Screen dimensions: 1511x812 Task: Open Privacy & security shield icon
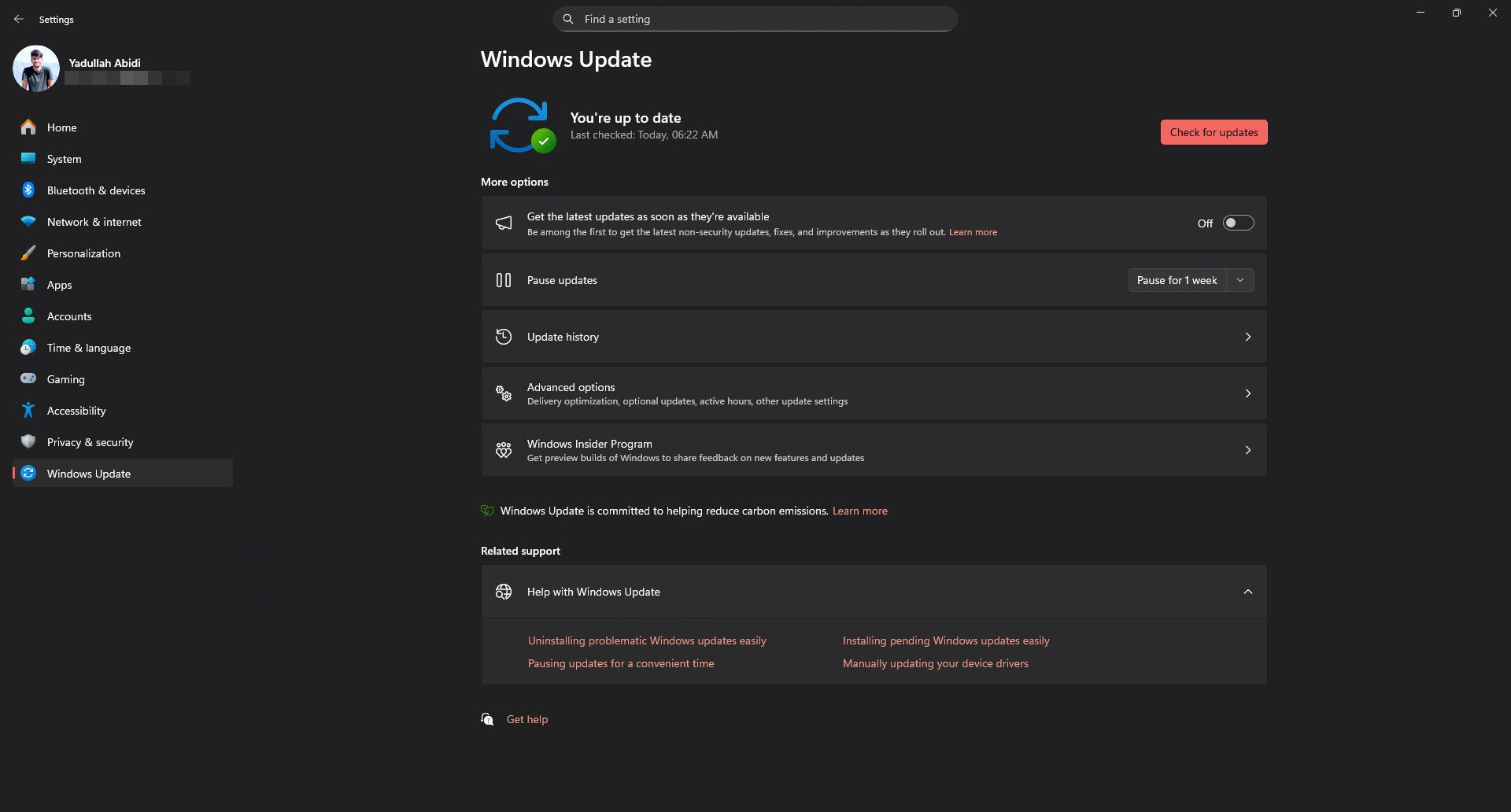point(28,441)
